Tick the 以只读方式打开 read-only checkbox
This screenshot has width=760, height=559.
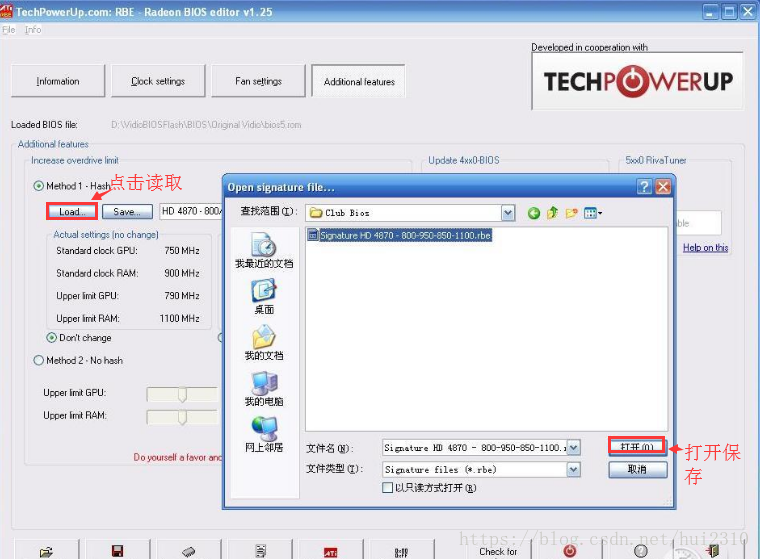387,487
